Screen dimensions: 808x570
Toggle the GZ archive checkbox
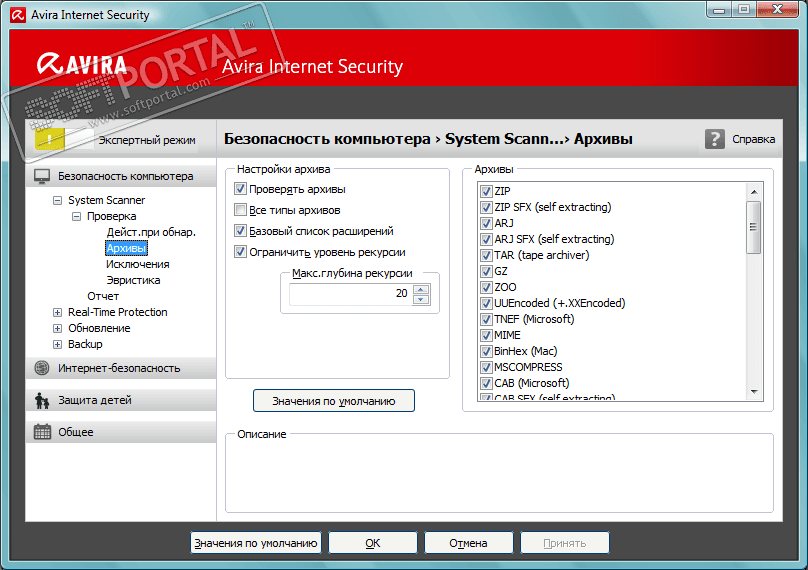click(x=486, y=272)
